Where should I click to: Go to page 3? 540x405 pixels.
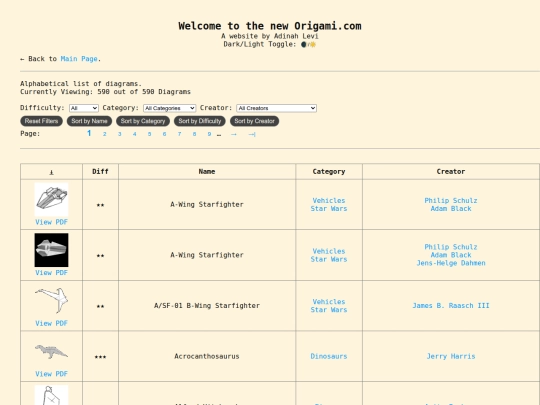pyautogui.click(x=120, y=134)
